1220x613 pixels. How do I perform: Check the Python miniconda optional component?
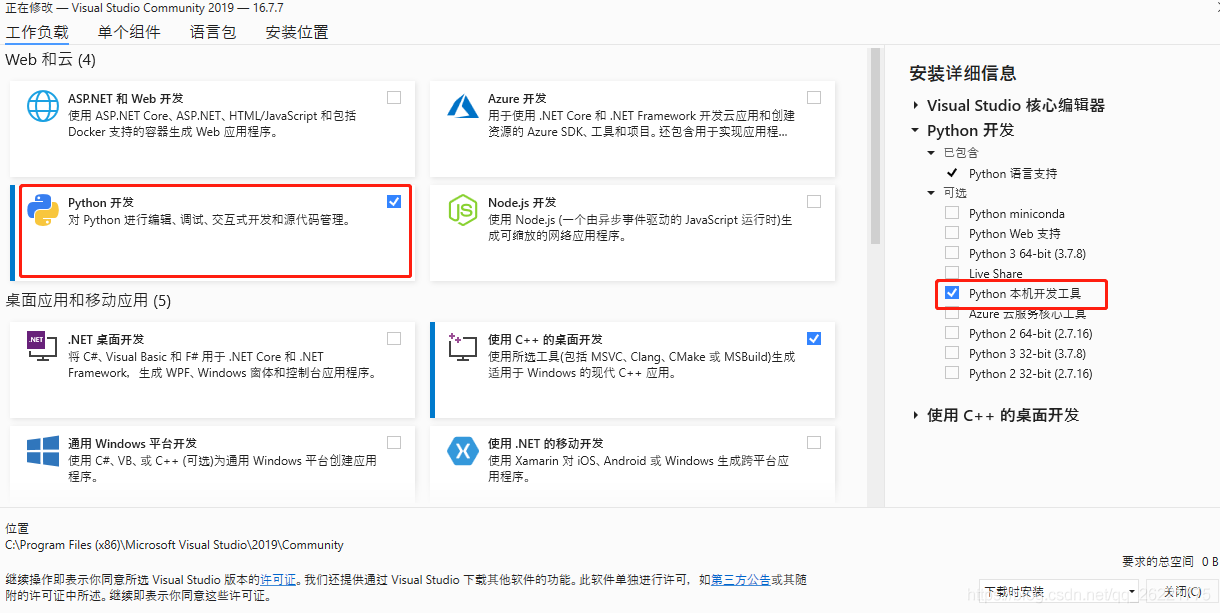pyautogui.click(x=951, y=213)
